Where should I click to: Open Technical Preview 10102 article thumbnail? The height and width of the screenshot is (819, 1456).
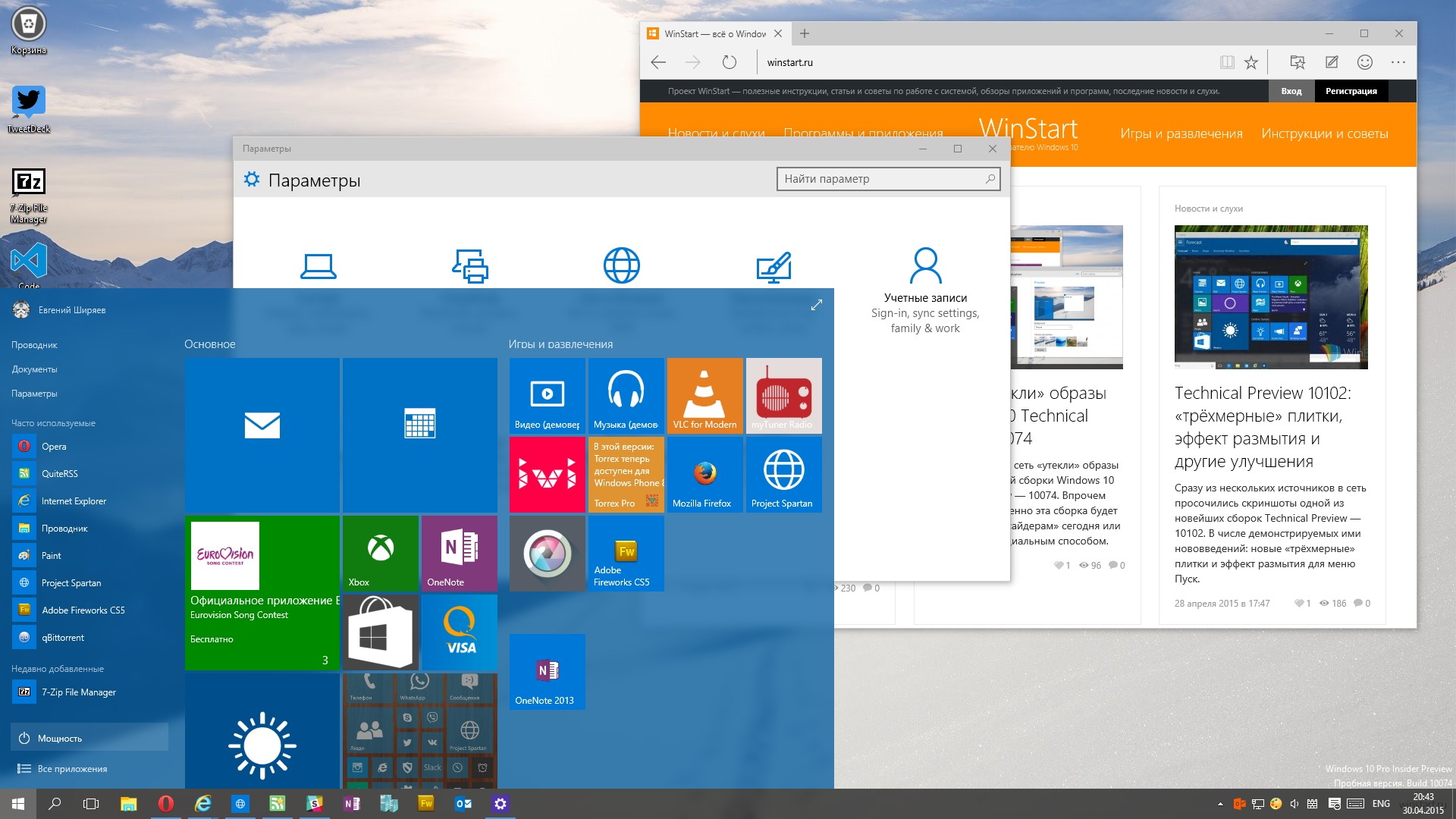1271,297
